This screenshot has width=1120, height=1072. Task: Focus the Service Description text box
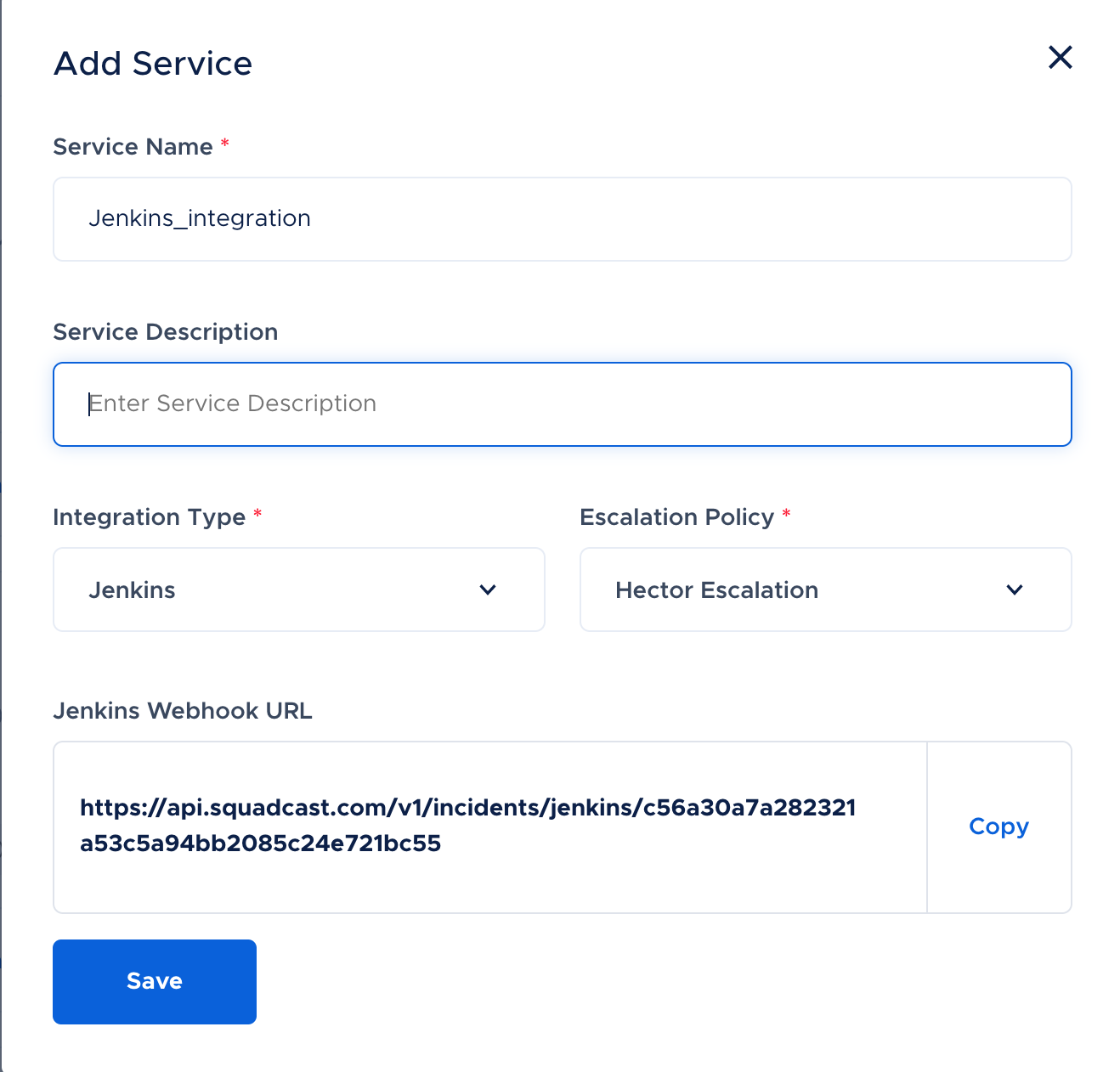click(562, 404)
